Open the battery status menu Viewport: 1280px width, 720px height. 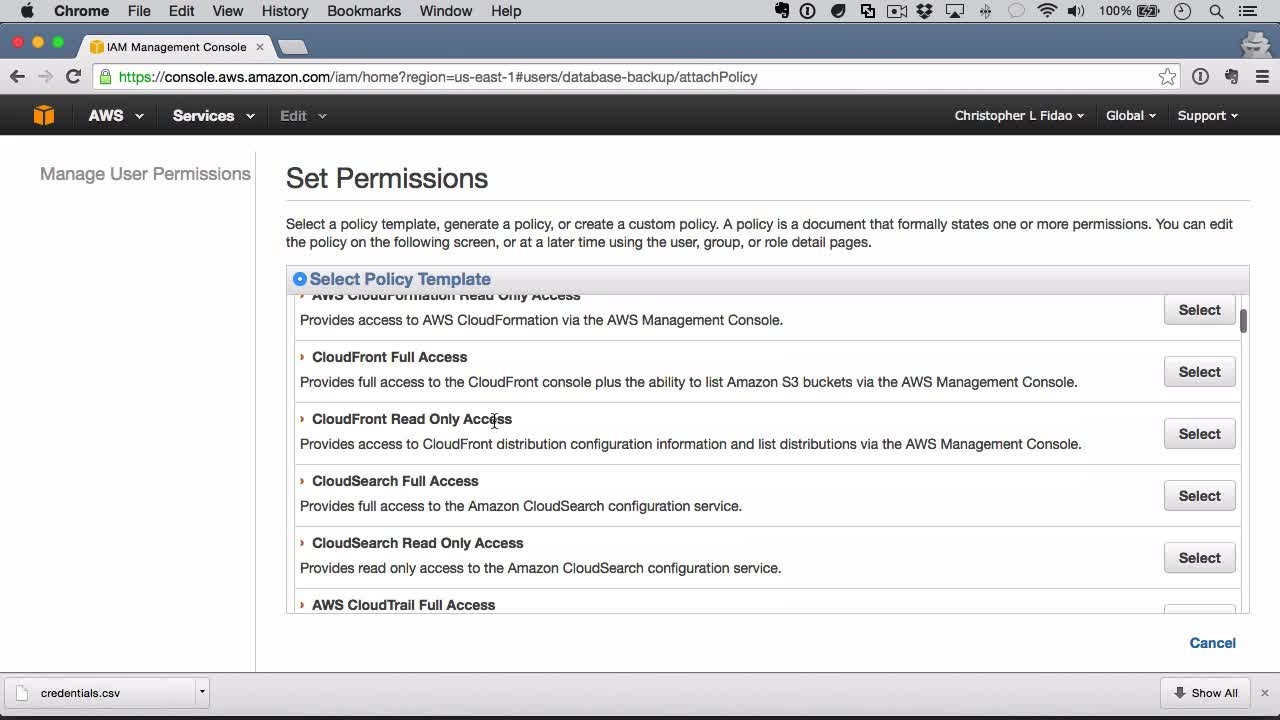pos(1130,11)
